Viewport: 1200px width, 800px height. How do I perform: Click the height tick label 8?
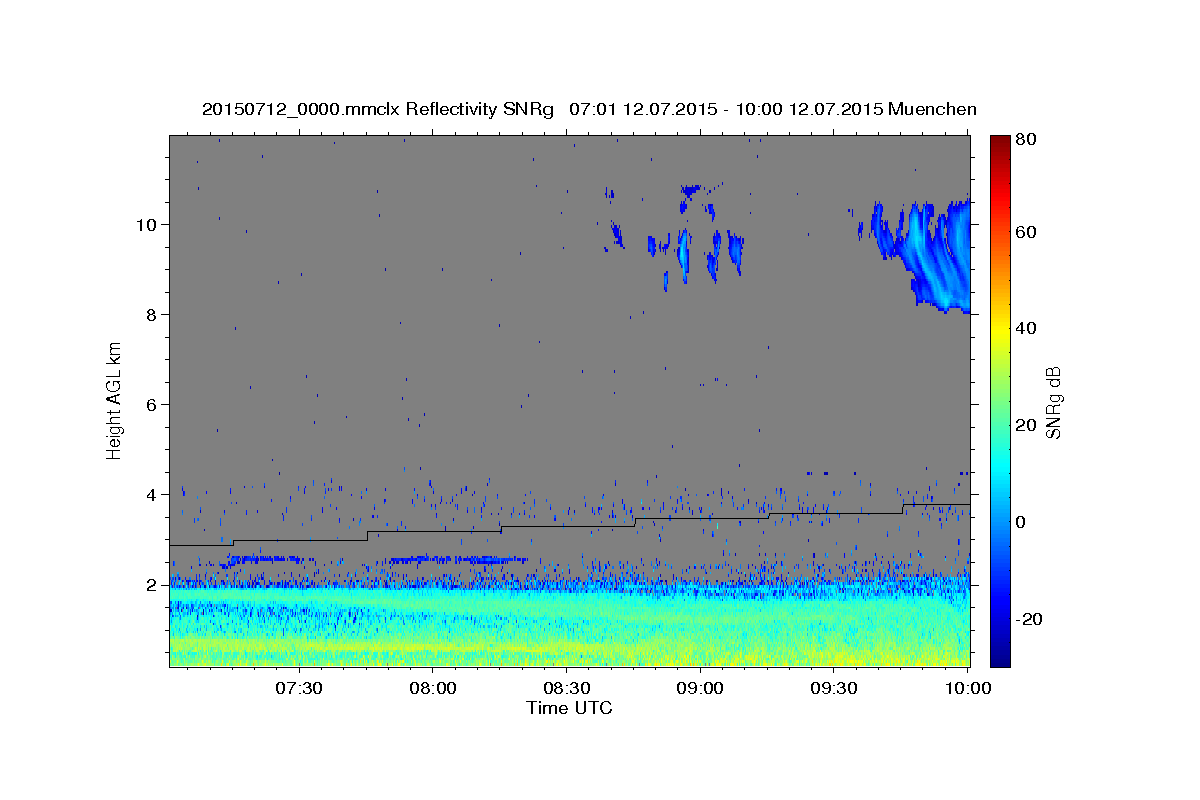click(152, 315)
